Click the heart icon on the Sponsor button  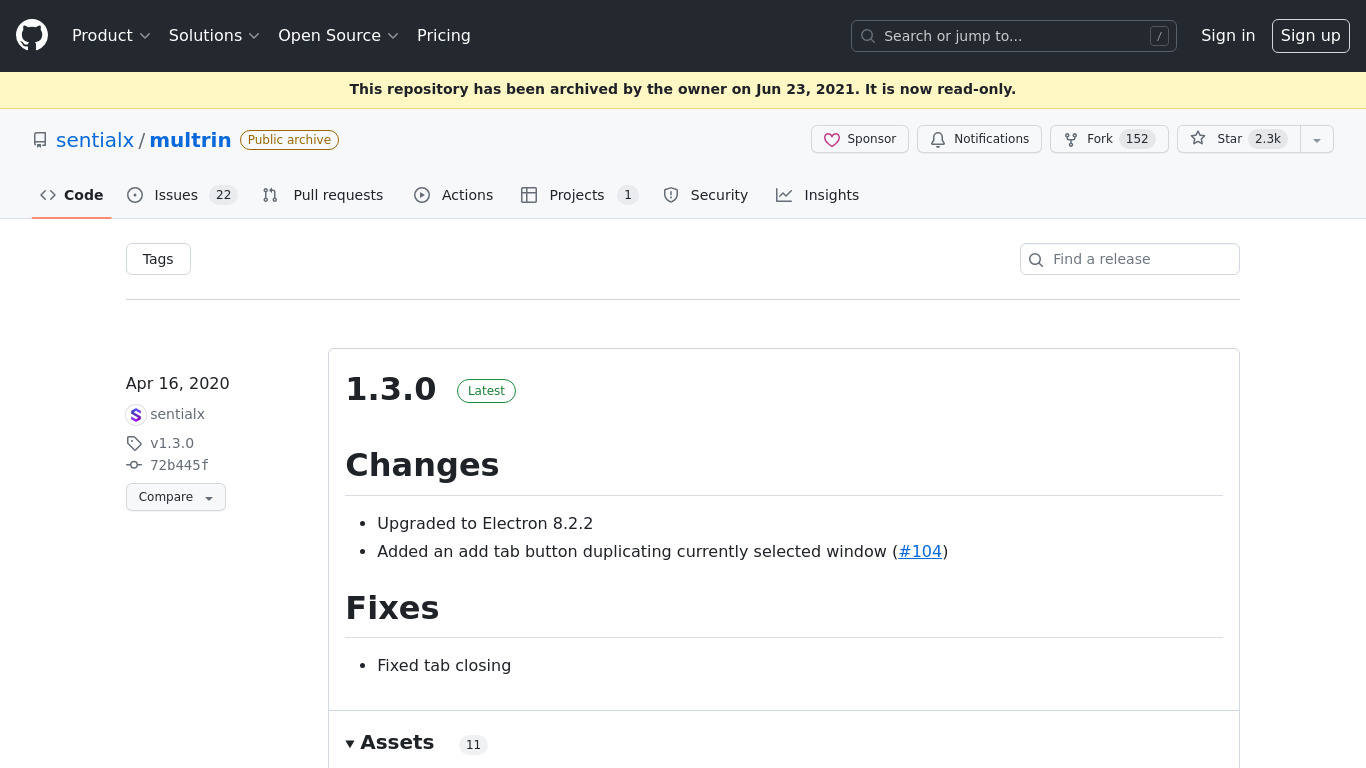pos(832,139)
